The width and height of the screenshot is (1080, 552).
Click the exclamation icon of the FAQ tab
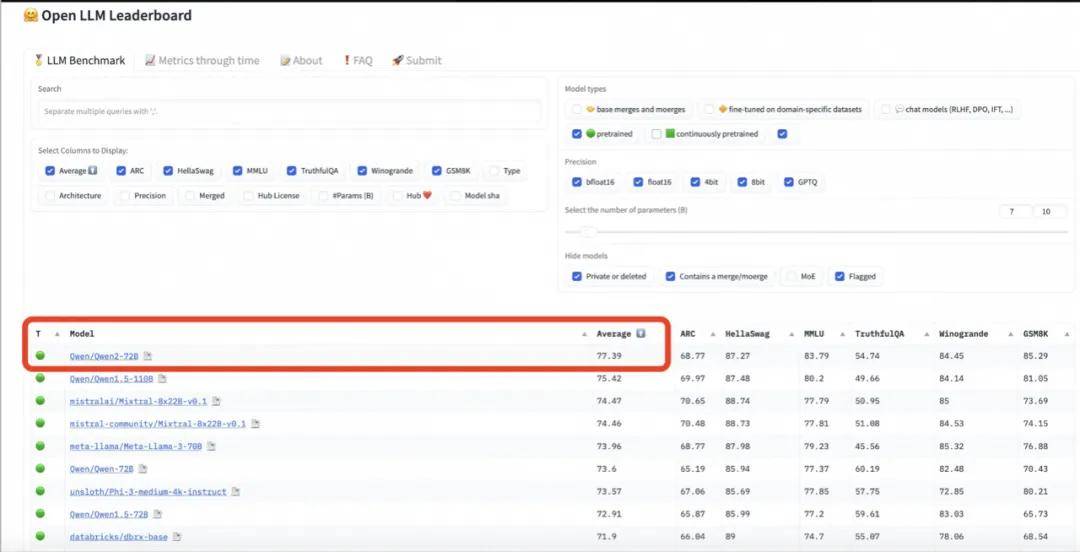[x=347, y=61]
